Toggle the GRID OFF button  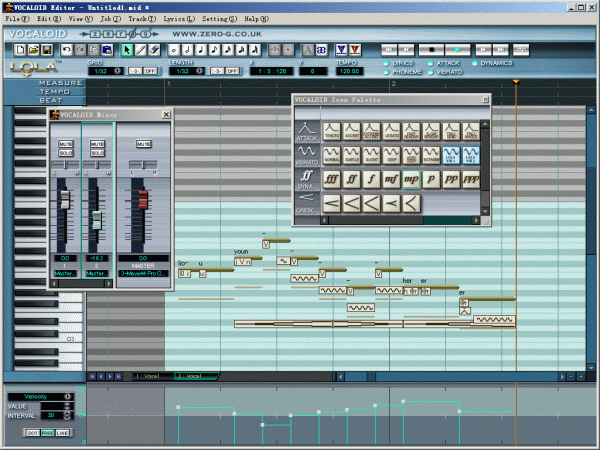point(151,71)
